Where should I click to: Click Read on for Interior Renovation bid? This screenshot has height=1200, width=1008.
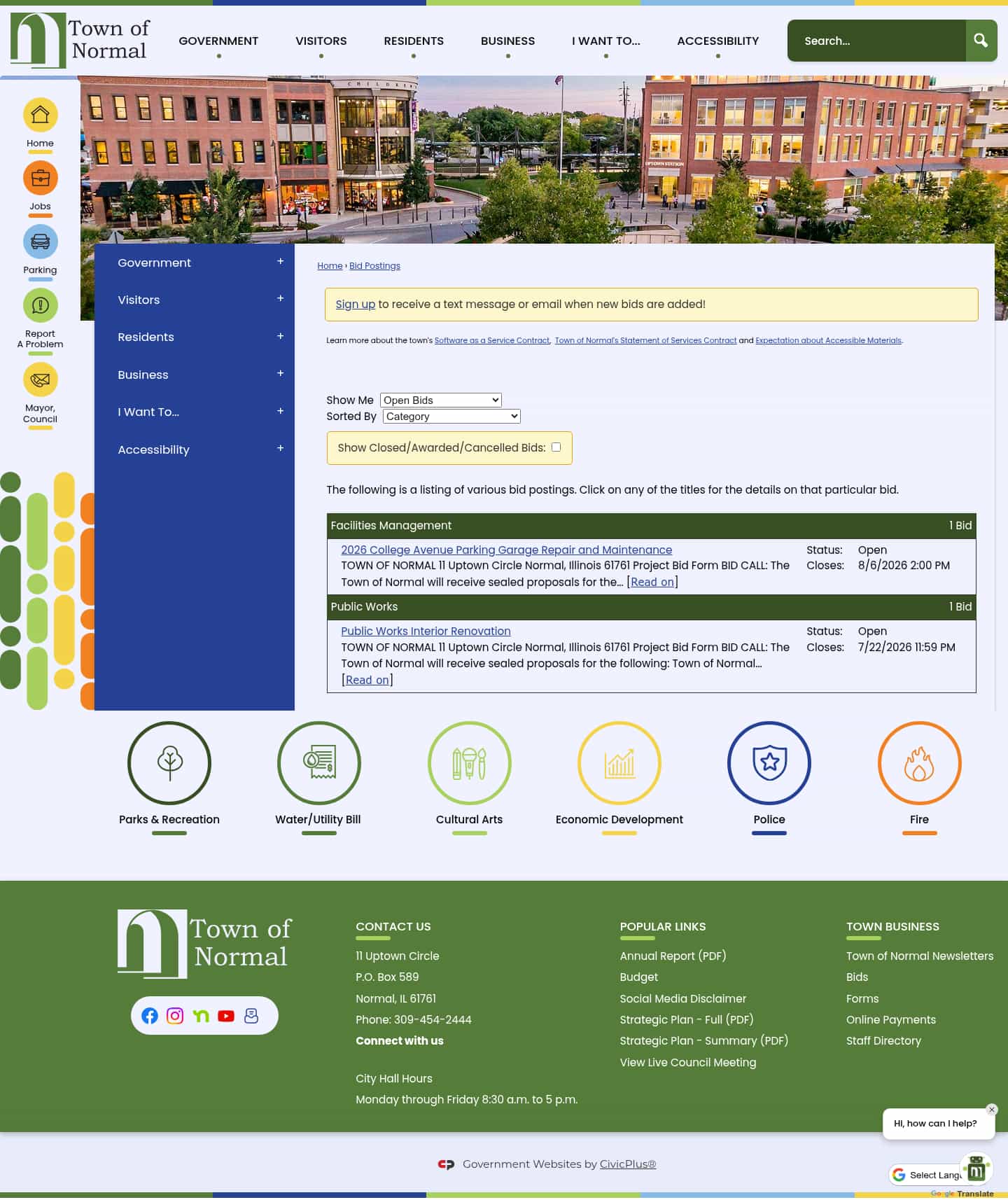[x=367, y=681]
